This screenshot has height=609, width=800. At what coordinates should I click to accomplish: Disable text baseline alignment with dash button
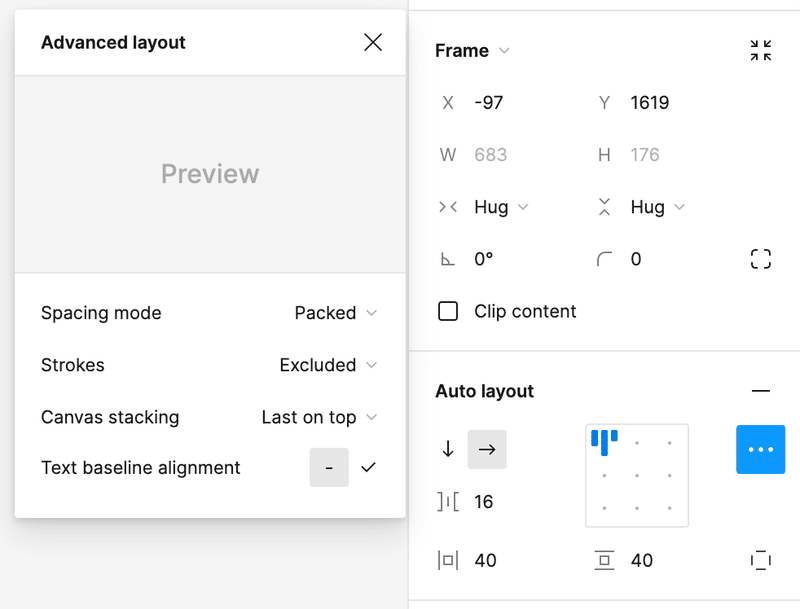[329, 468]
